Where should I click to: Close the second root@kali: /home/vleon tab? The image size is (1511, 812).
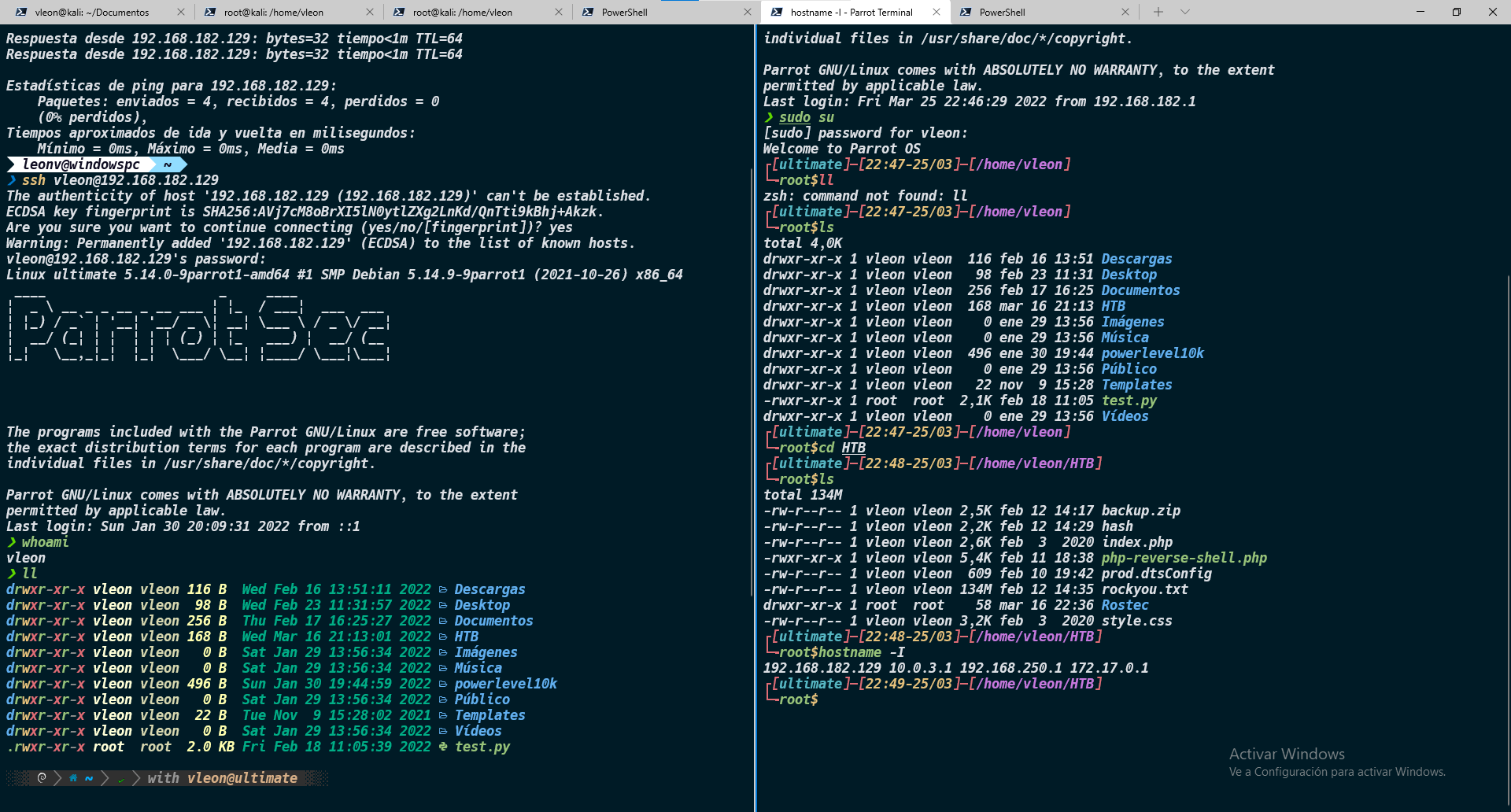[x=559, y=13]
